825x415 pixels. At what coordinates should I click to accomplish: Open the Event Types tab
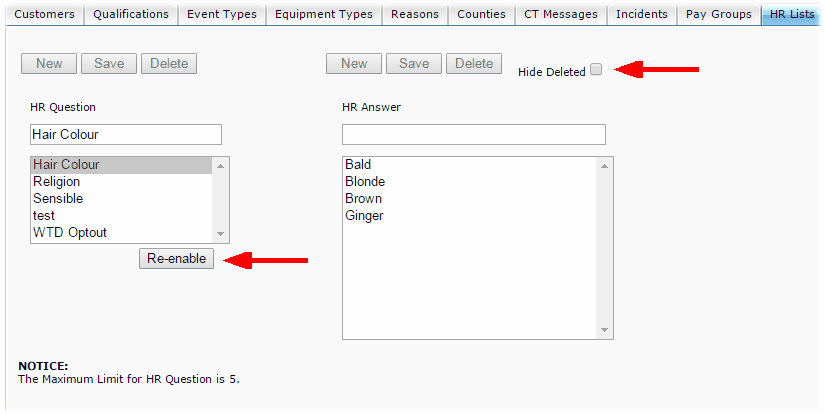(222, 14)
